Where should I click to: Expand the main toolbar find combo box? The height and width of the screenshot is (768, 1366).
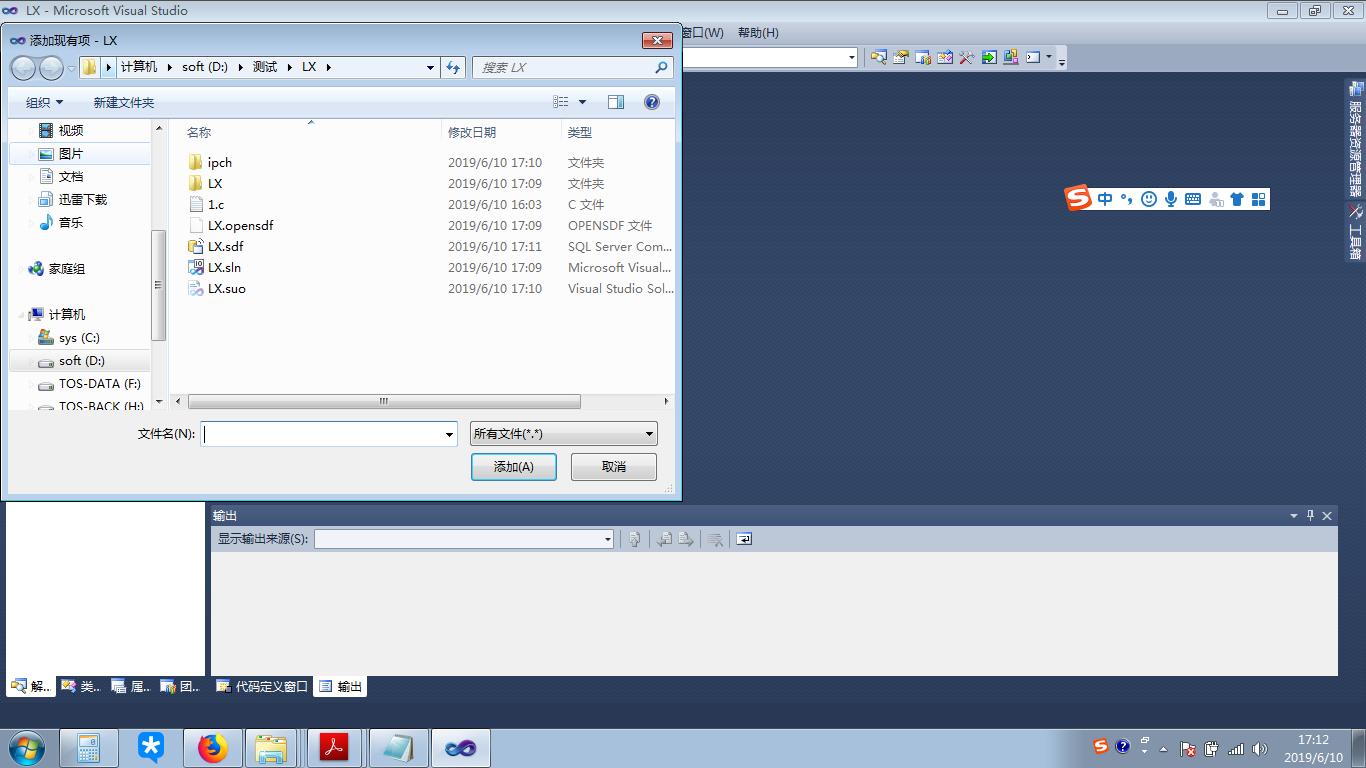852,57
